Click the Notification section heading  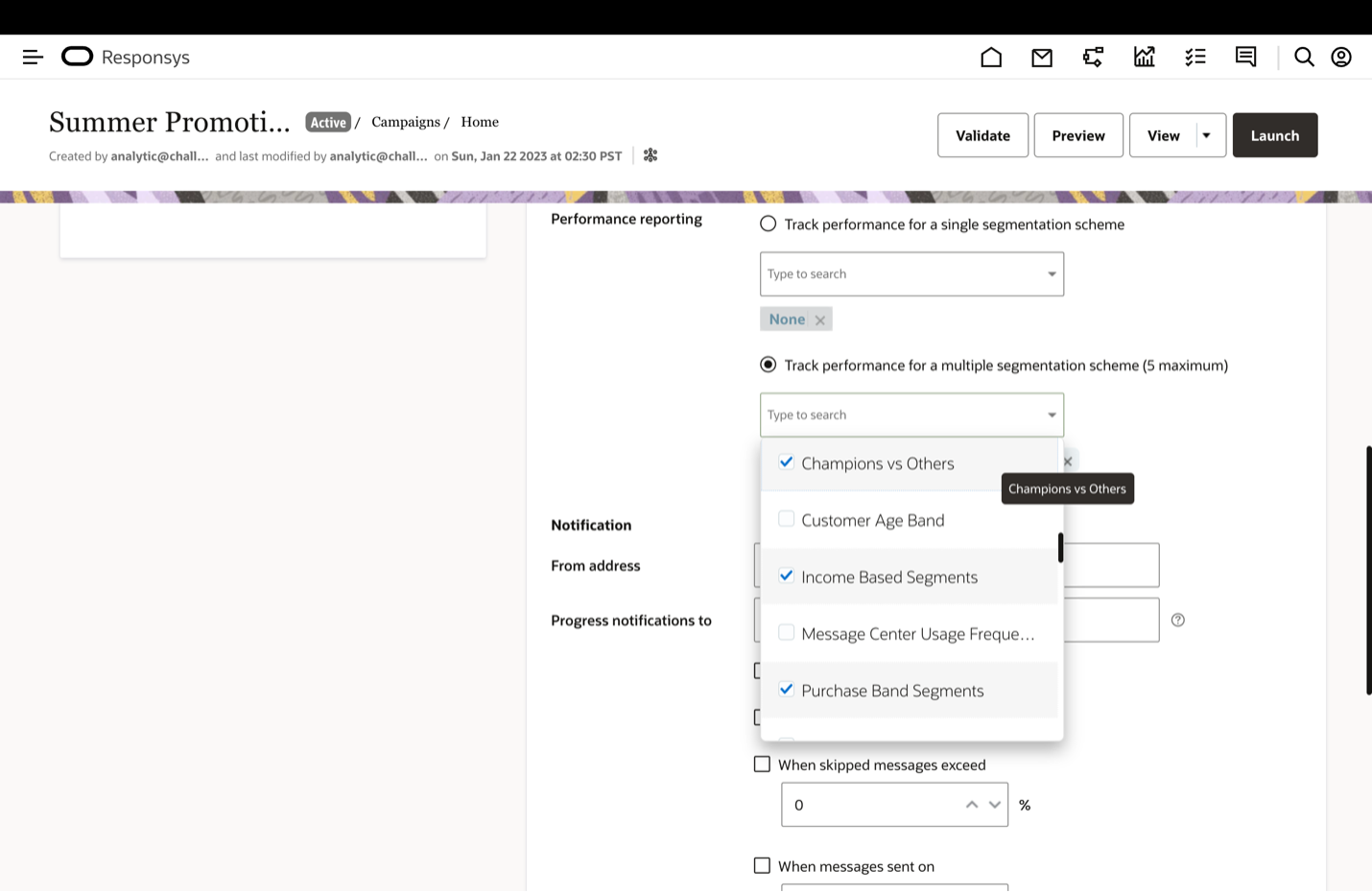591,525
